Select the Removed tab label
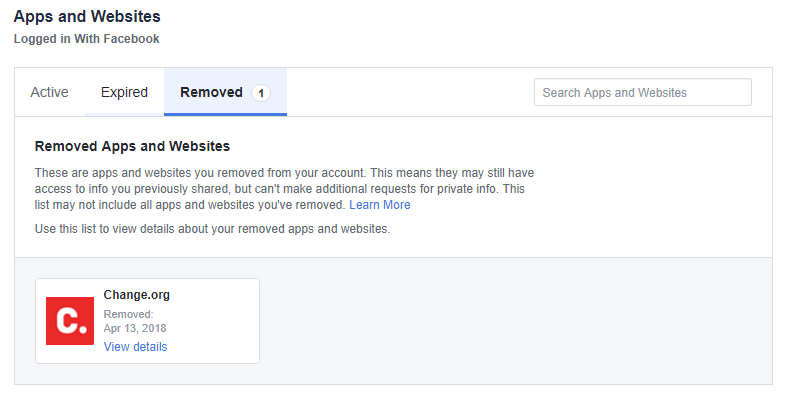 click(211, 92)
